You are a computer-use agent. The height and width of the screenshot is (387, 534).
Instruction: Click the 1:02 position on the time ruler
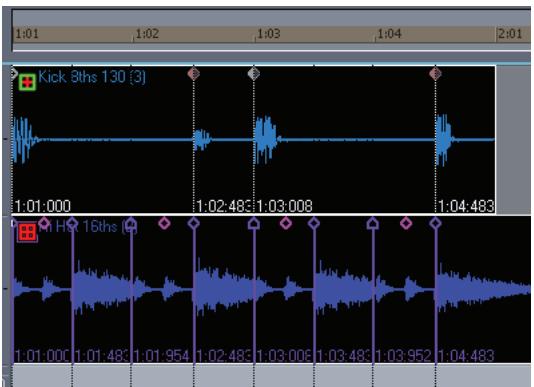click(x=147, y=34)
